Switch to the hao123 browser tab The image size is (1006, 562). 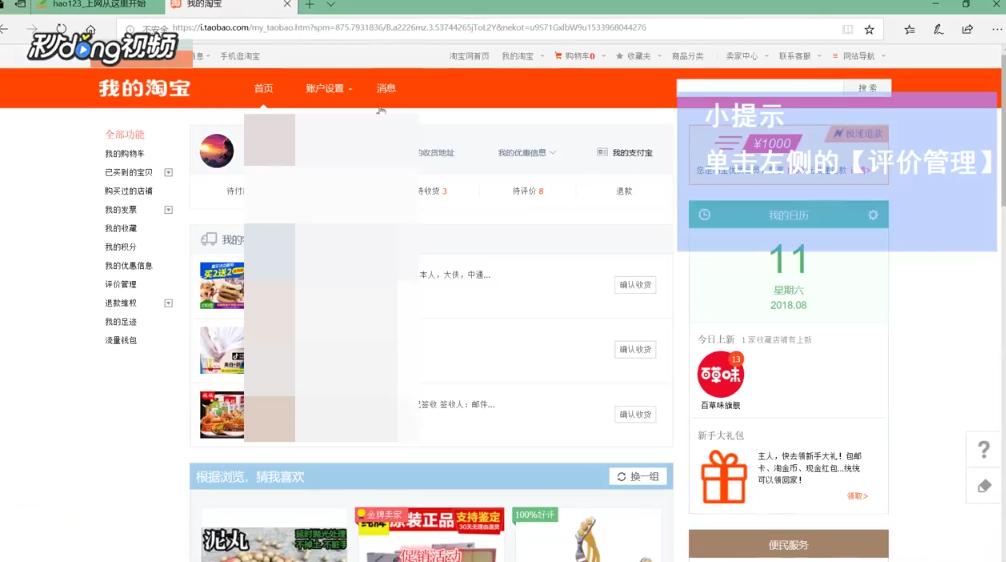(x=98, y=4)
